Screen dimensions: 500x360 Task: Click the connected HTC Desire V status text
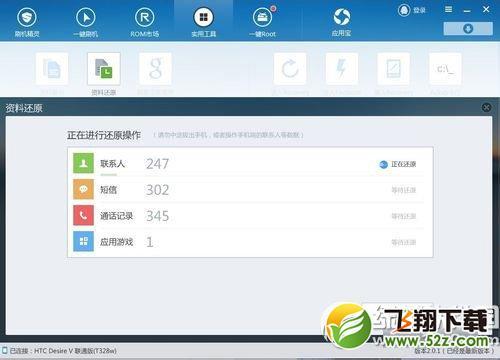[x=63, y=351]
